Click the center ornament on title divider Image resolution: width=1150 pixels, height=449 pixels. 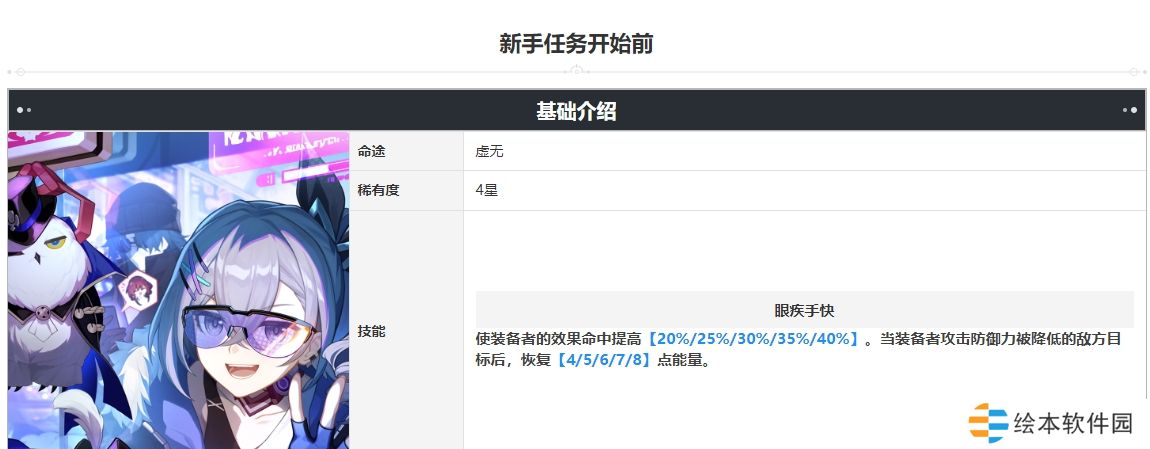(x=575, y=71)
